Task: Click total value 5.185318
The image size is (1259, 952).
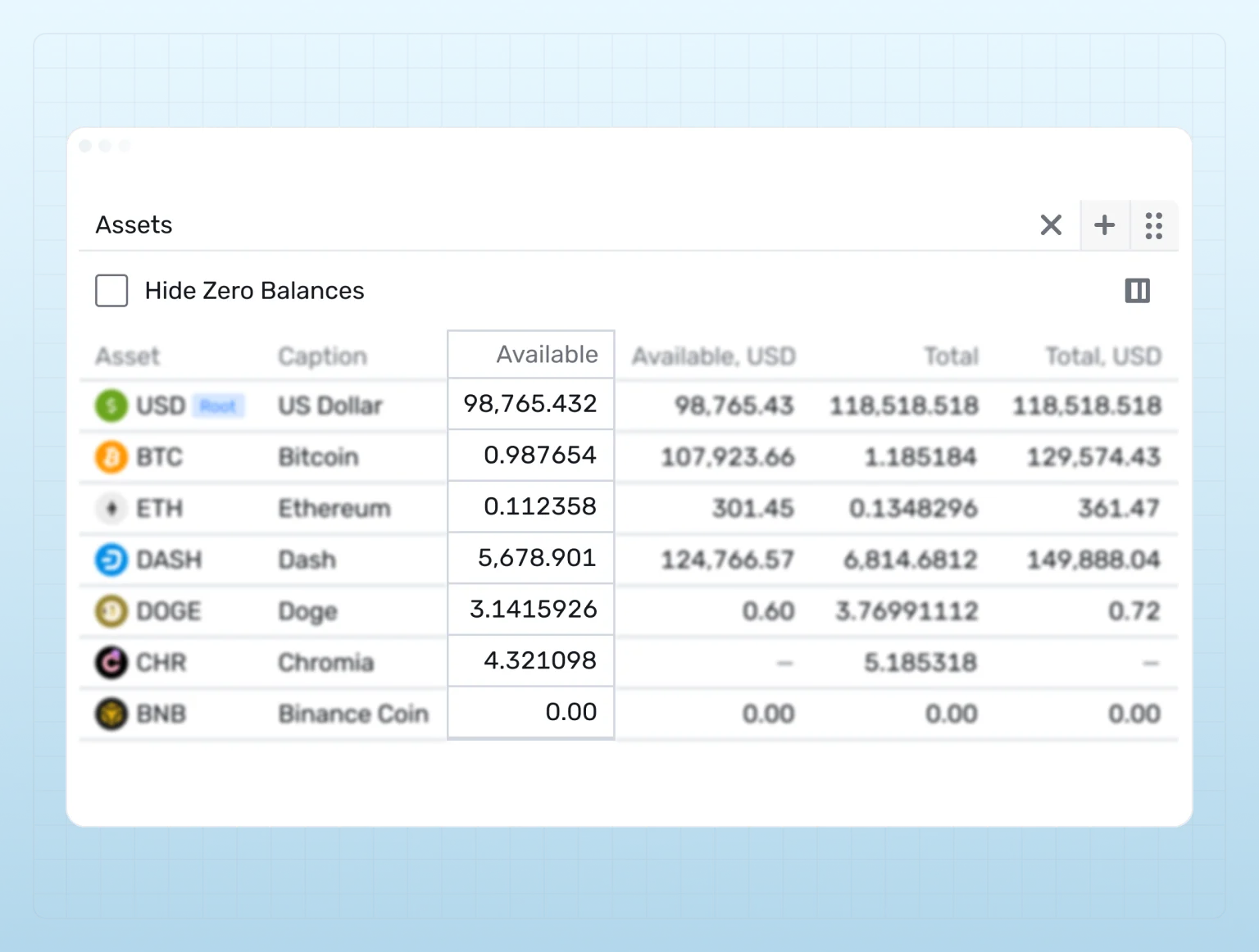Action: coord(920,663)
